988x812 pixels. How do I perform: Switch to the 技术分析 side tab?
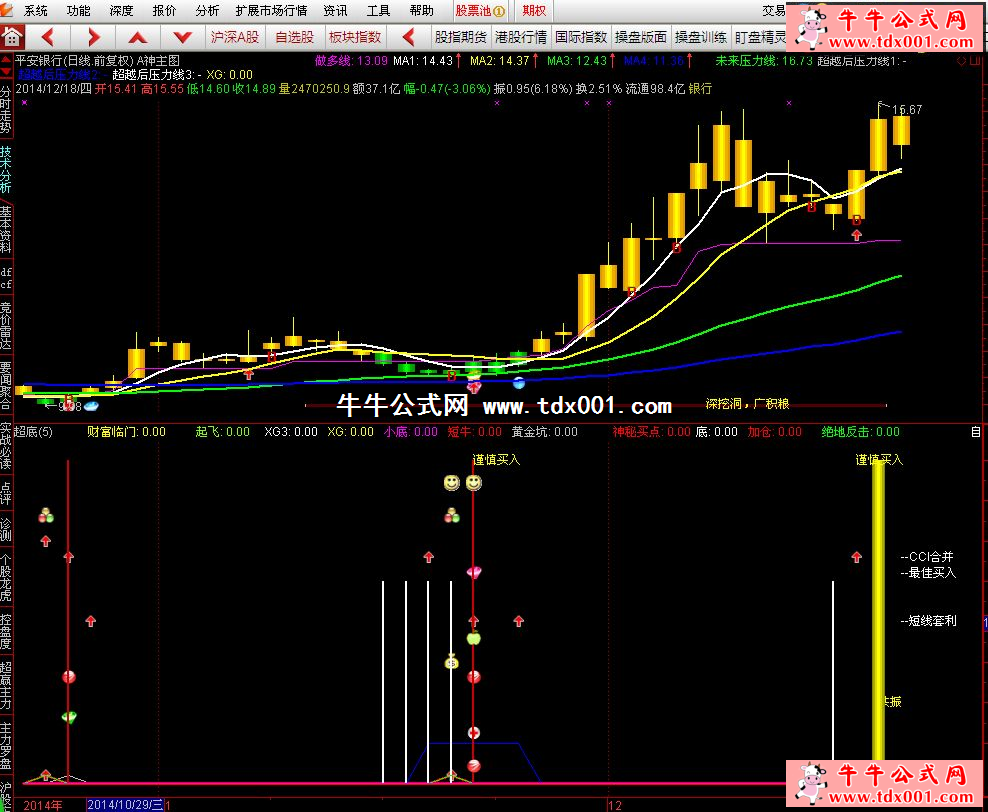[x=7, y=168]
